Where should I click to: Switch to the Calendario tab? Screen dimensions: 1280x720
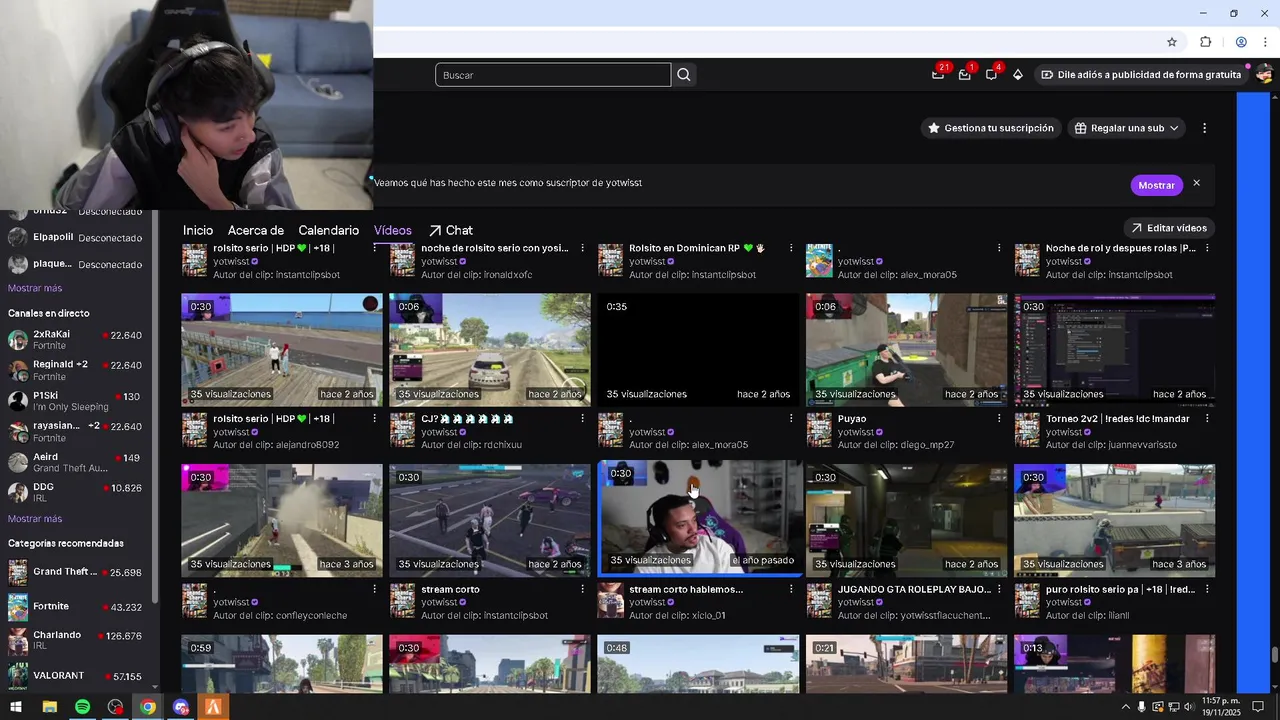click(328, 230)
